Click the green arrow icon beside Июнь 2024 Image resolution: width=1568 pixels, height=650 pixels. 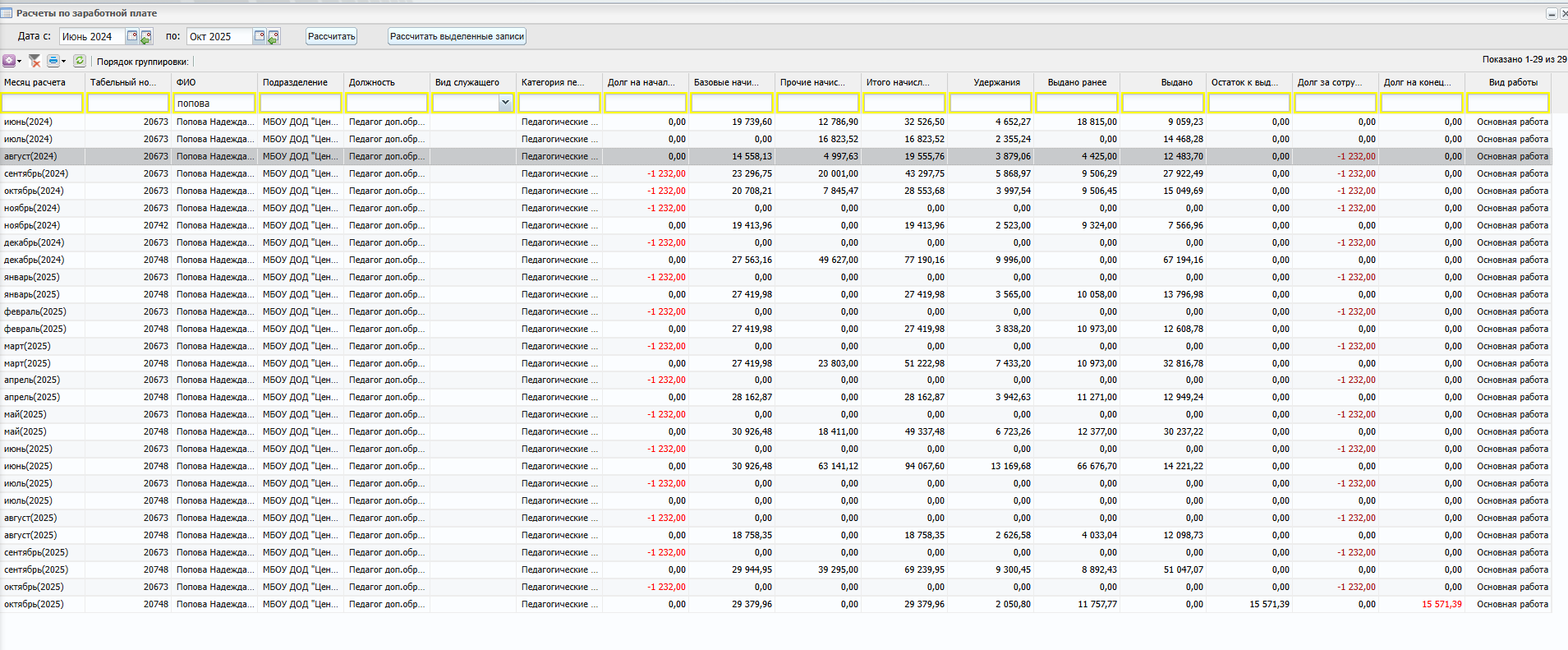[145, 37]
